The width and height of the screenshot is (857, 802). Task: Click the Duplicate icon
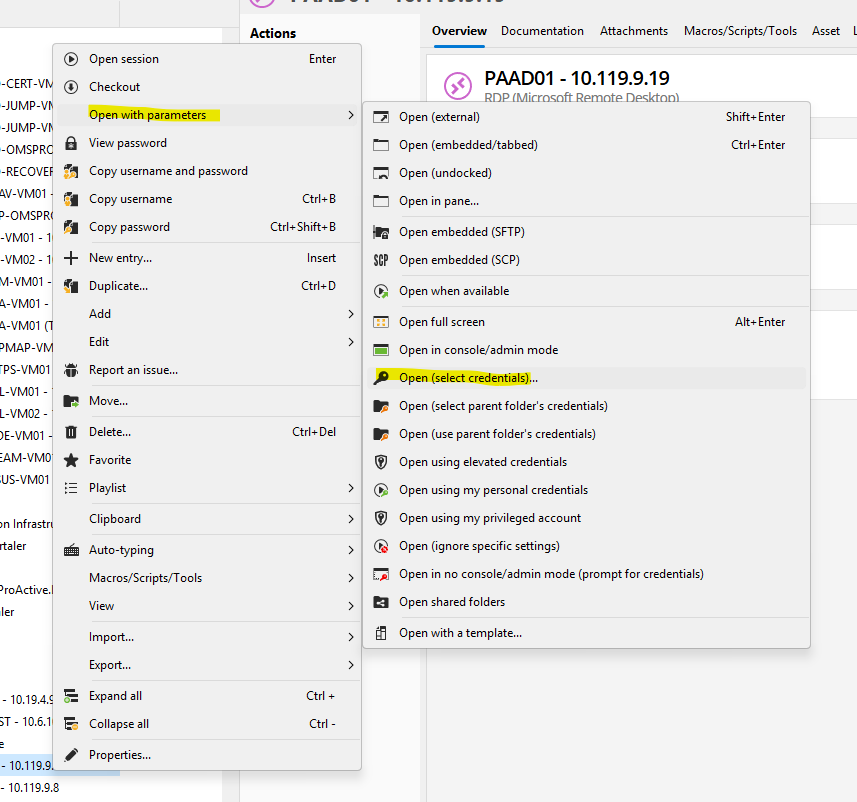pyautogui.click(x=71, y=286)
